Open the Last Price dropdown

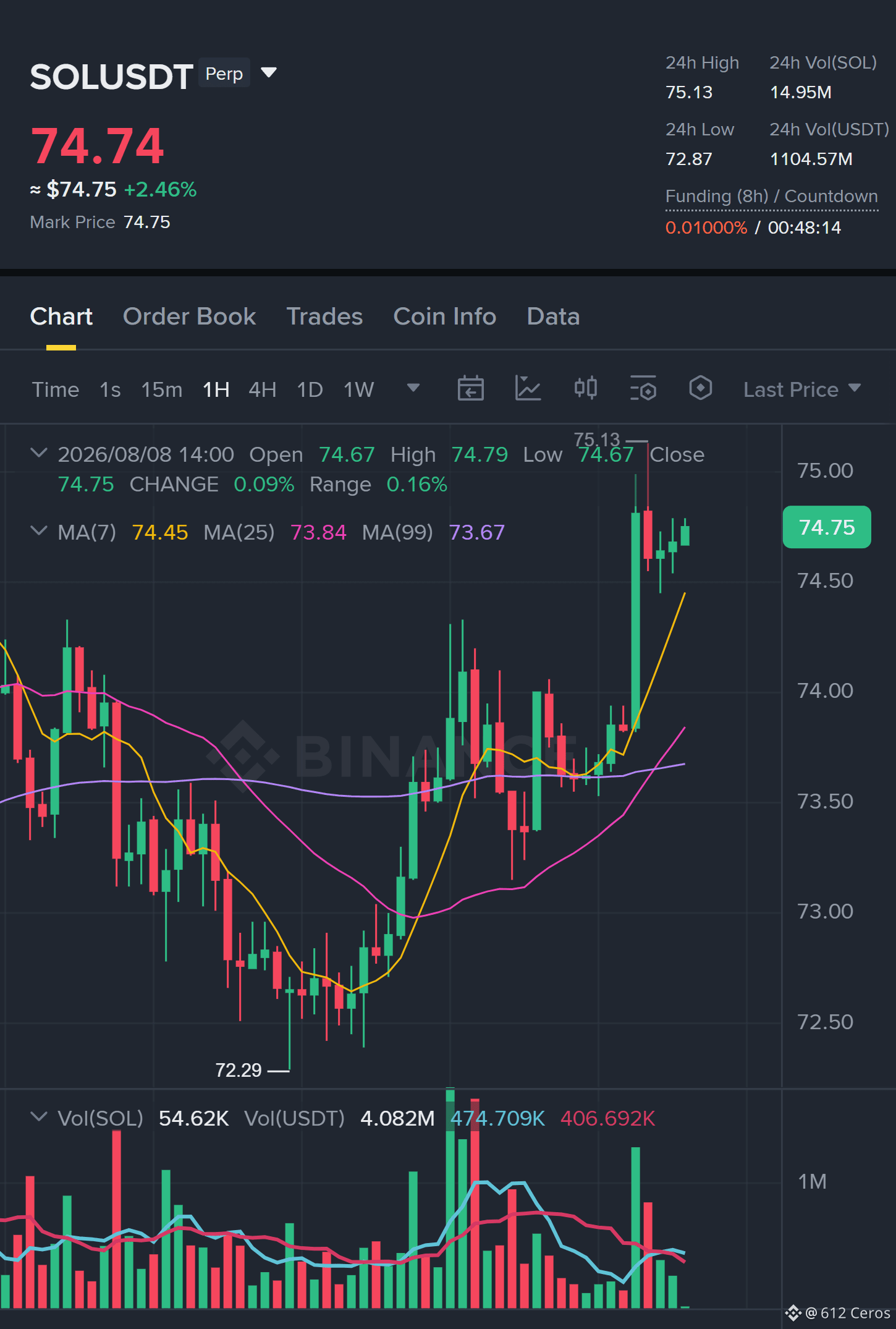(x=802, y=389)
